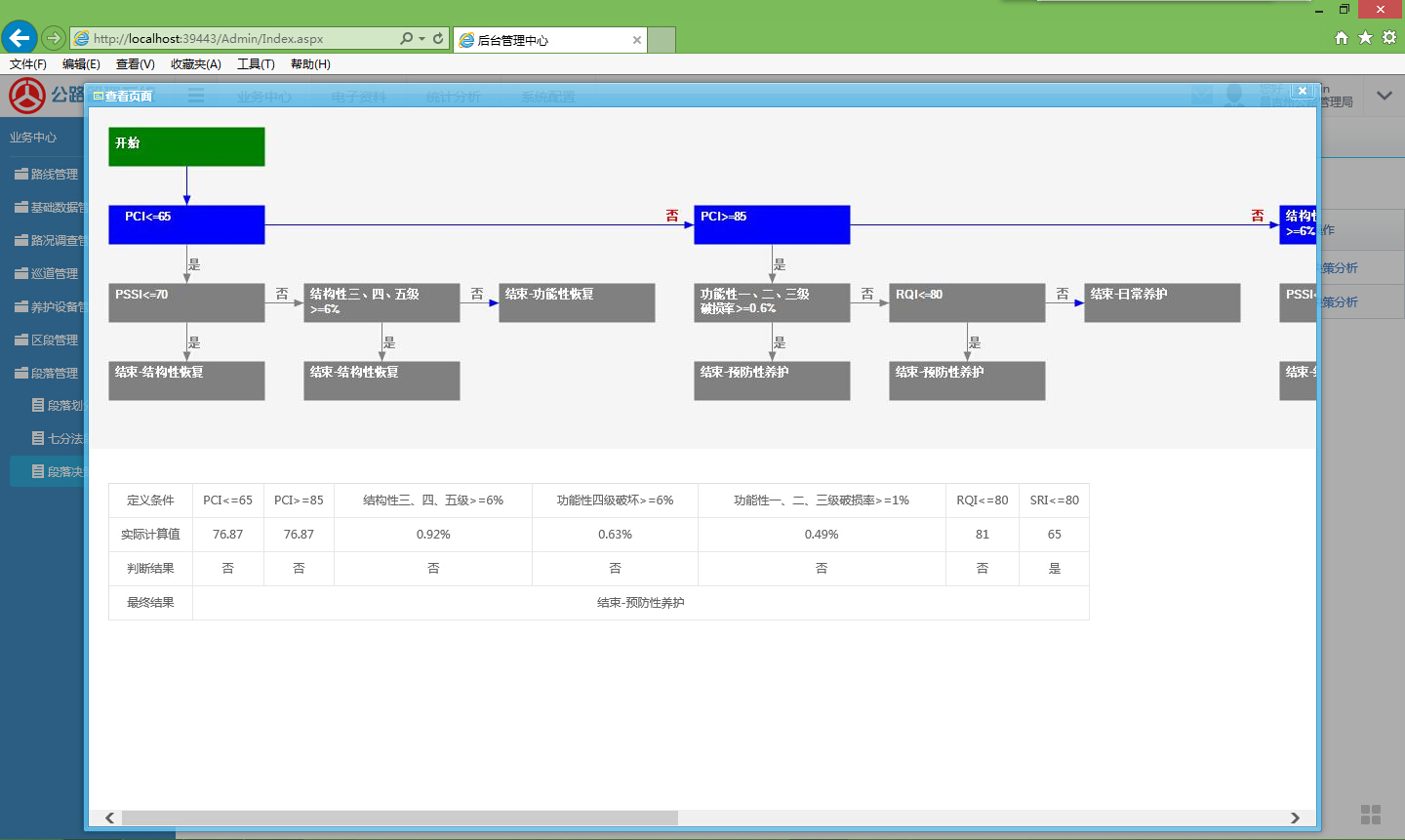This screenshot has height=840, width=1405.
Task: Click the 路线管理 folder icon in sidebar
Action: (x=21, y=174)
